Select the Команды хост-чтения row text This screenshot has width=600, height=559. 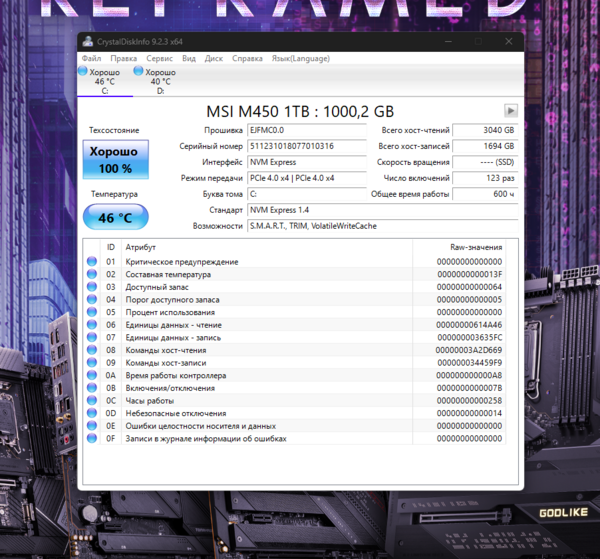click(166, 350)
